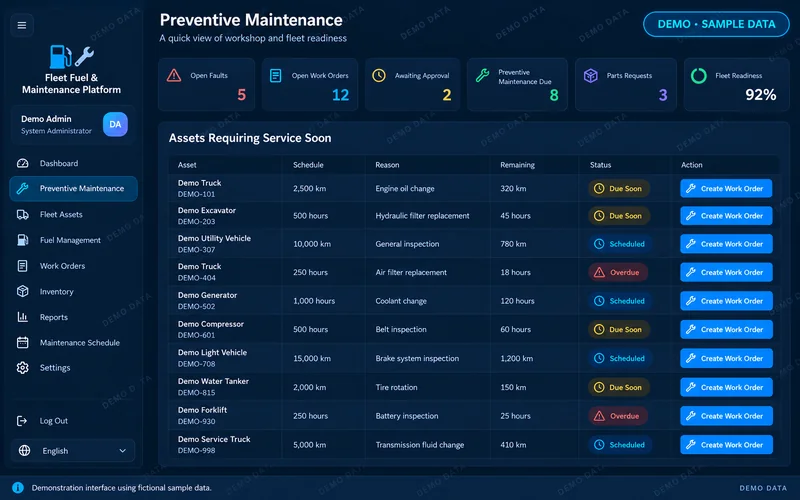Image resolution: width=800 pixels, height=500 pixels.
Task: Click the "Demo Water Tanker" asset name
Action: (x=213, y=381)
